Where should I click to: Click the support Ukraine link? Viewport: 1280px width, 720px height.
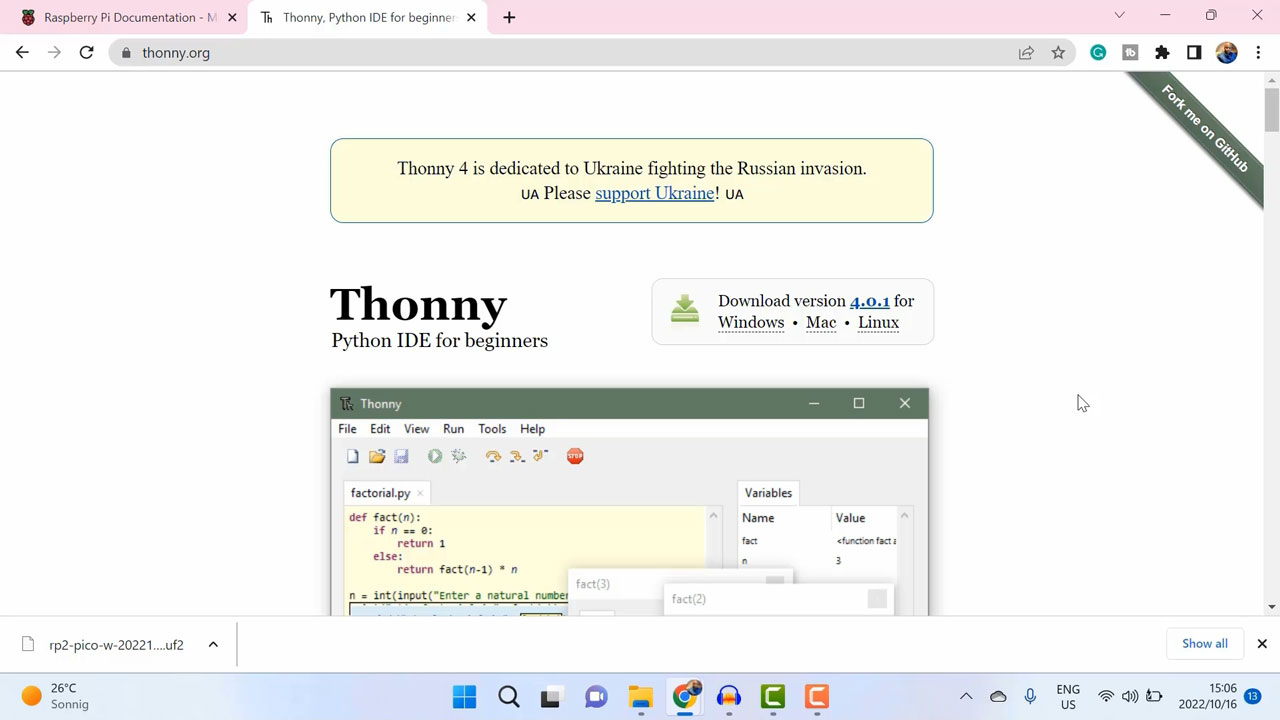pyautogui.click(x=655, y=193)
